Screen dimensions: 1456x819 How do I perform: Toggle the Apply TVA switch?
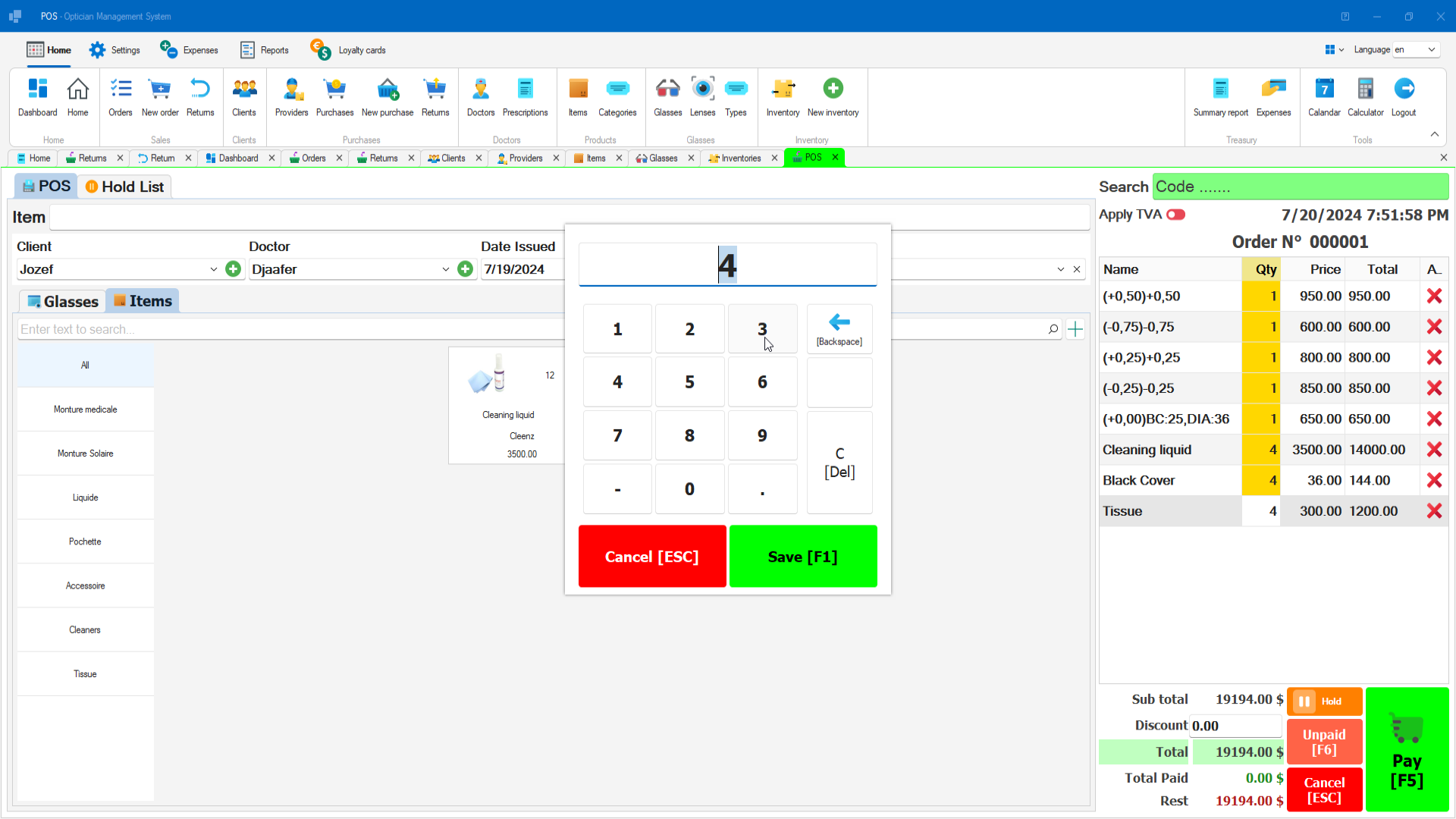click(1176, 215)
